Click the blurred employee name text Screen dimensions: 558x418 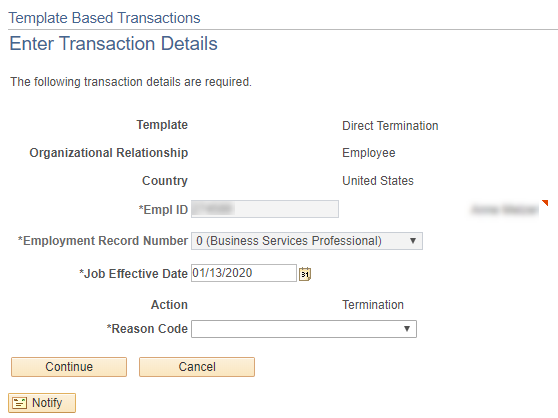[x=504, y=210]
